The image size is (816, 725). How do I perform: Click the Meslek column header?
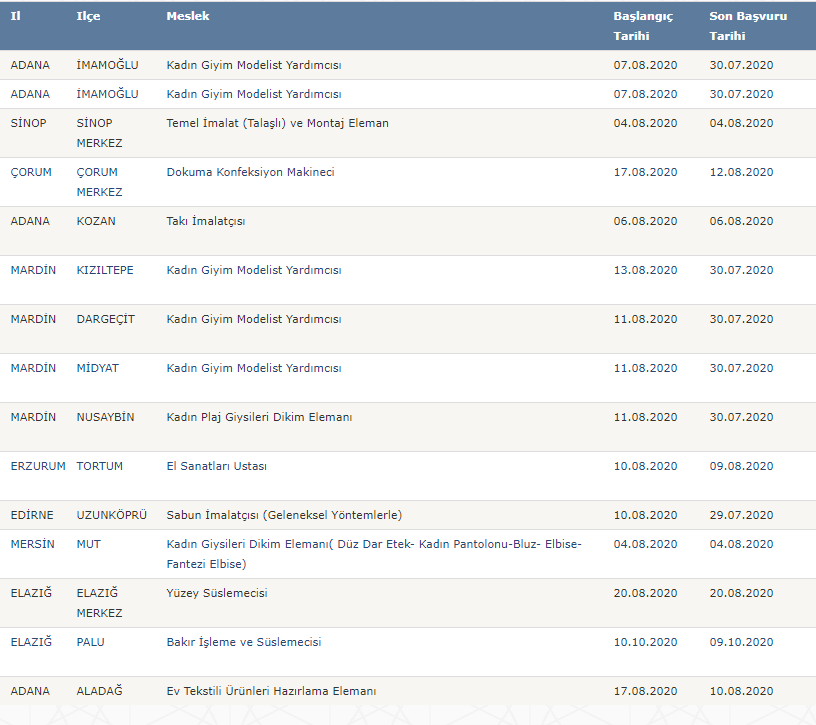(x=188, y=17)
